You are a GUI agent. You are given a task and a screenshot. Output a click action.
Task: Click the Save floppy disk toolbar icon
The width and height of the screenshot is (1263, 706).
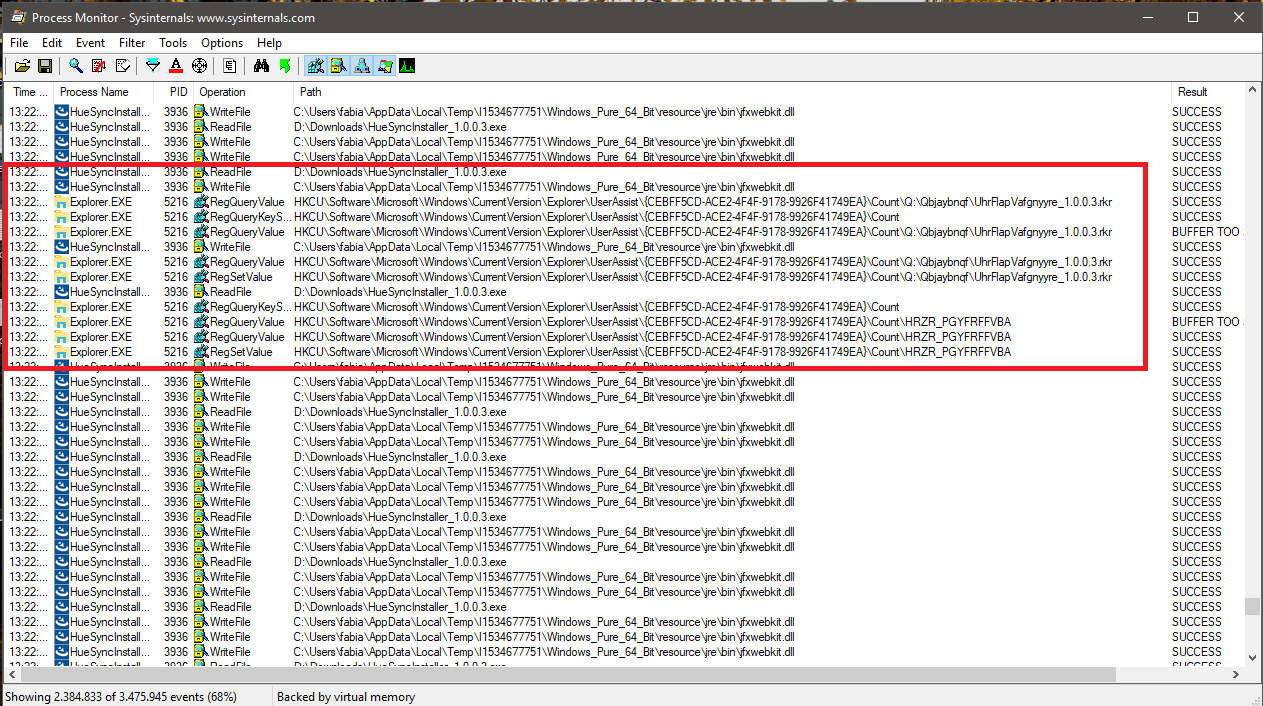pos(45,66)
